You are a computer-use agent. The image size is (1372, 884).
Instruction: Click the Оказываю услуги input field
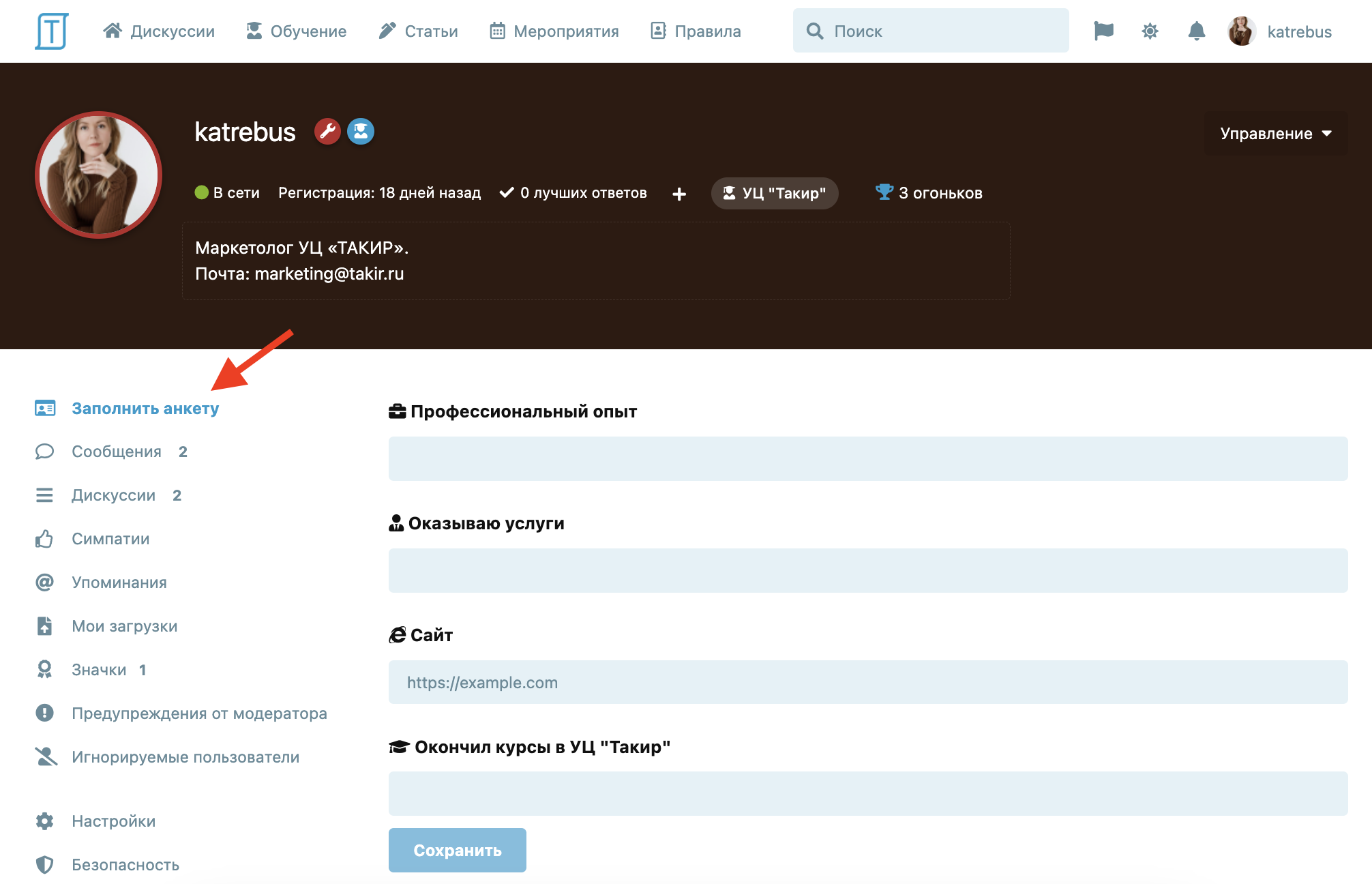(868, 571)
